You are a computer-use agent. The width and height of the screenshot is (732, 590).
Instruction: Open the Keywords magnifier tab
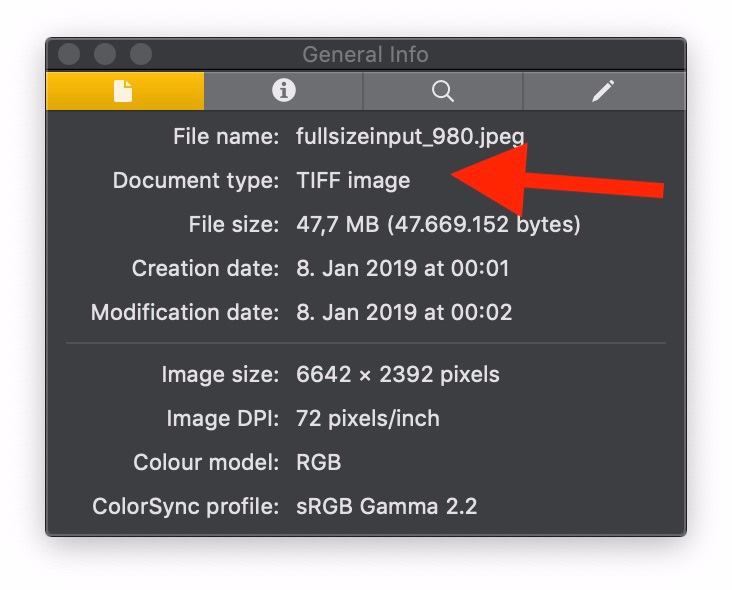tap(443, 91)
